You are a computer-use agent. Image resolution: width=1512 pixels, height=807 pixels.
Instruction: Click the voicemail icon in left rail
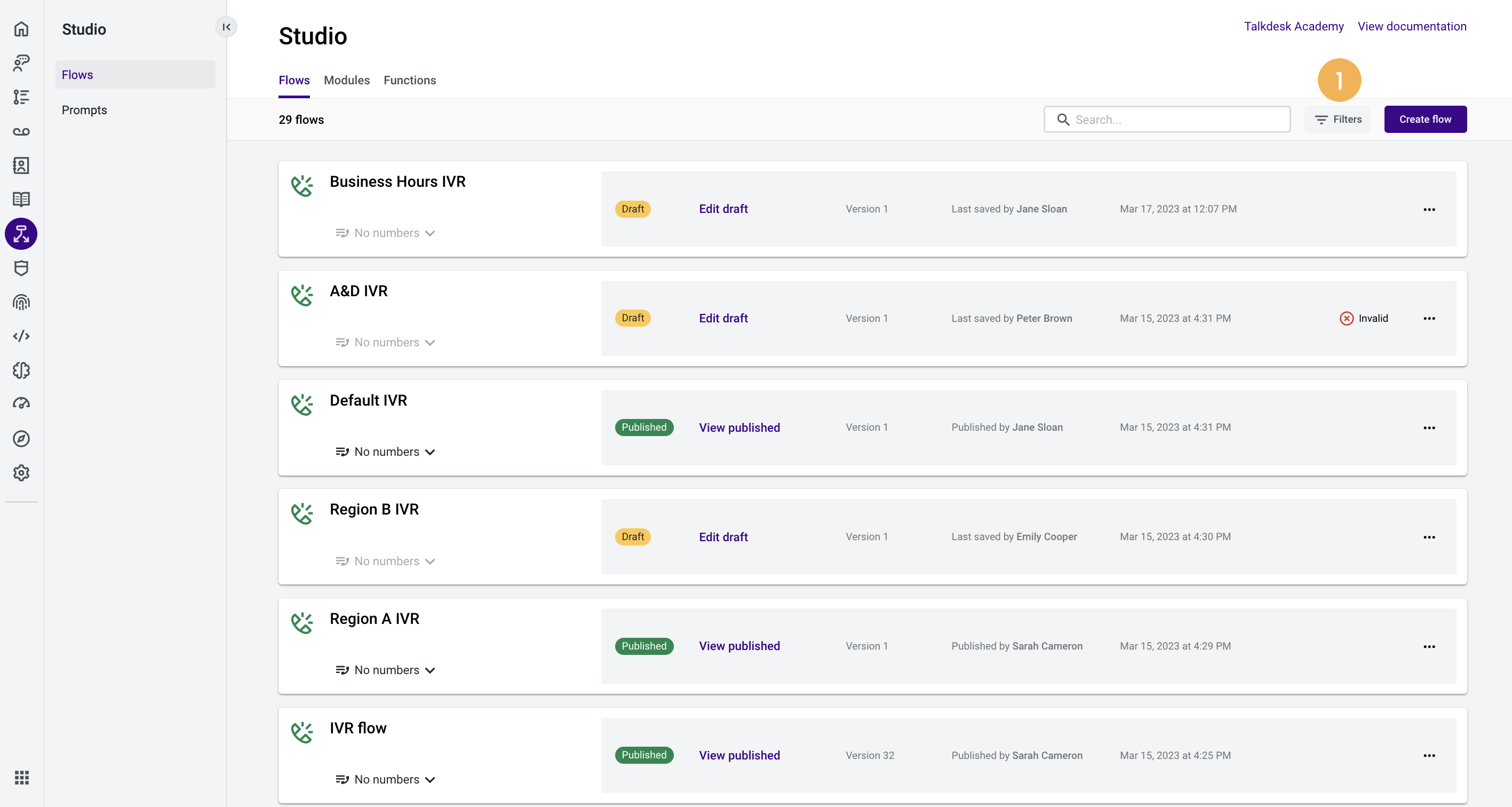21,131
